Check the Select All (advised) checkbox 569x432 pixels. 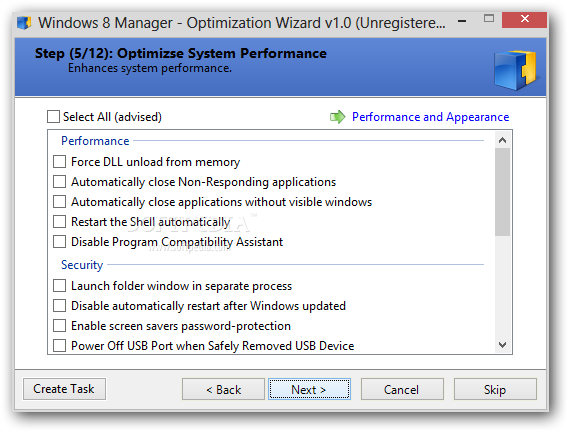point(53,117)
